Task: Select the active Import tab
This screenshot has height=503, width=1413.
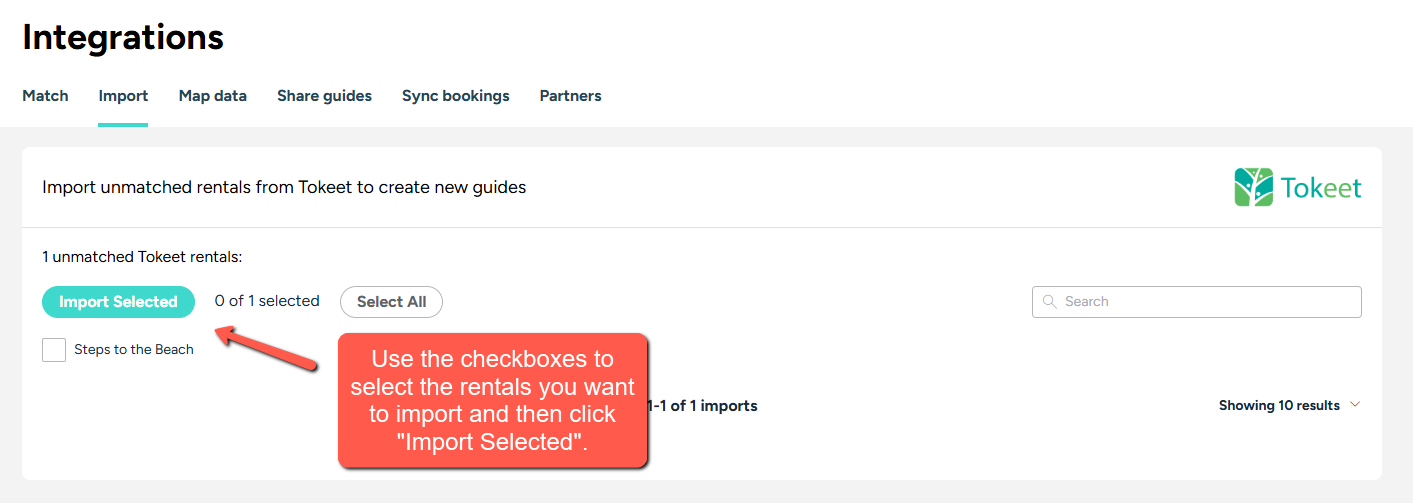Action: [x=123, y=96]
